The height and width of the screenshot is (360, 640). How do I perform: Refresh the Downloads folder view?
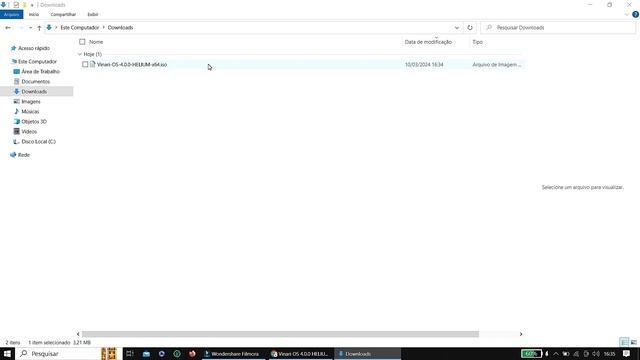(470, 28)
